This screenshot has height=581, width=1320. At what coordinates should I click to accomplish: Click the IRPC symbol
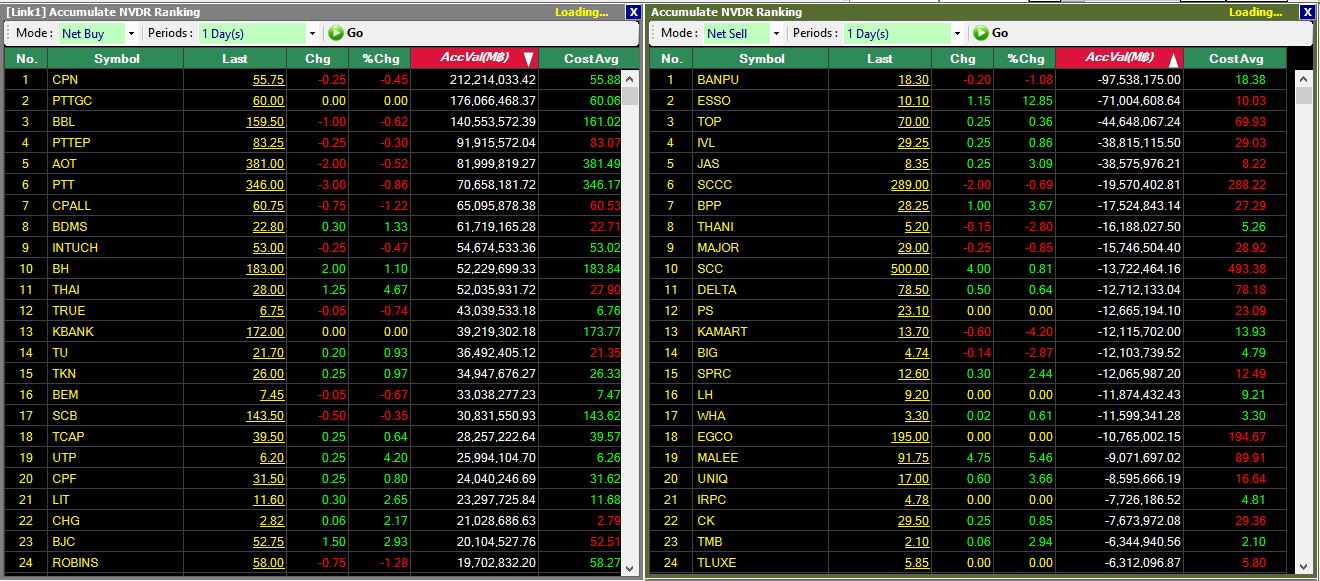coord(712,499)
